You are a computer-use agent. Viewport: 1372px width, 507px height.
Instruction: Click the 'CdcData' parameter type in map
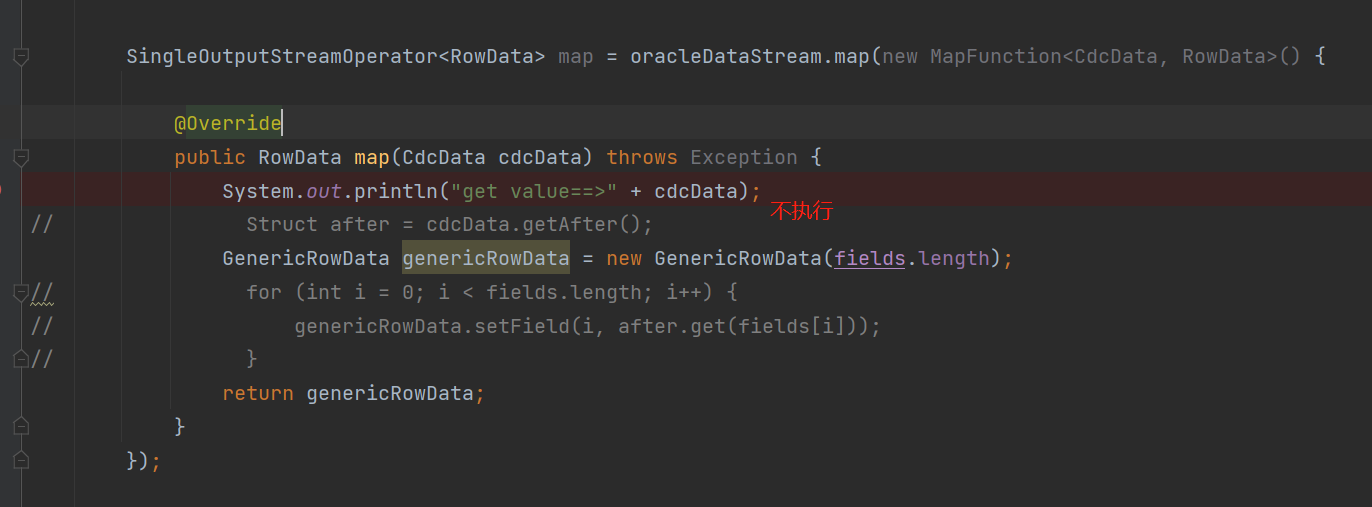pos(443,158)
